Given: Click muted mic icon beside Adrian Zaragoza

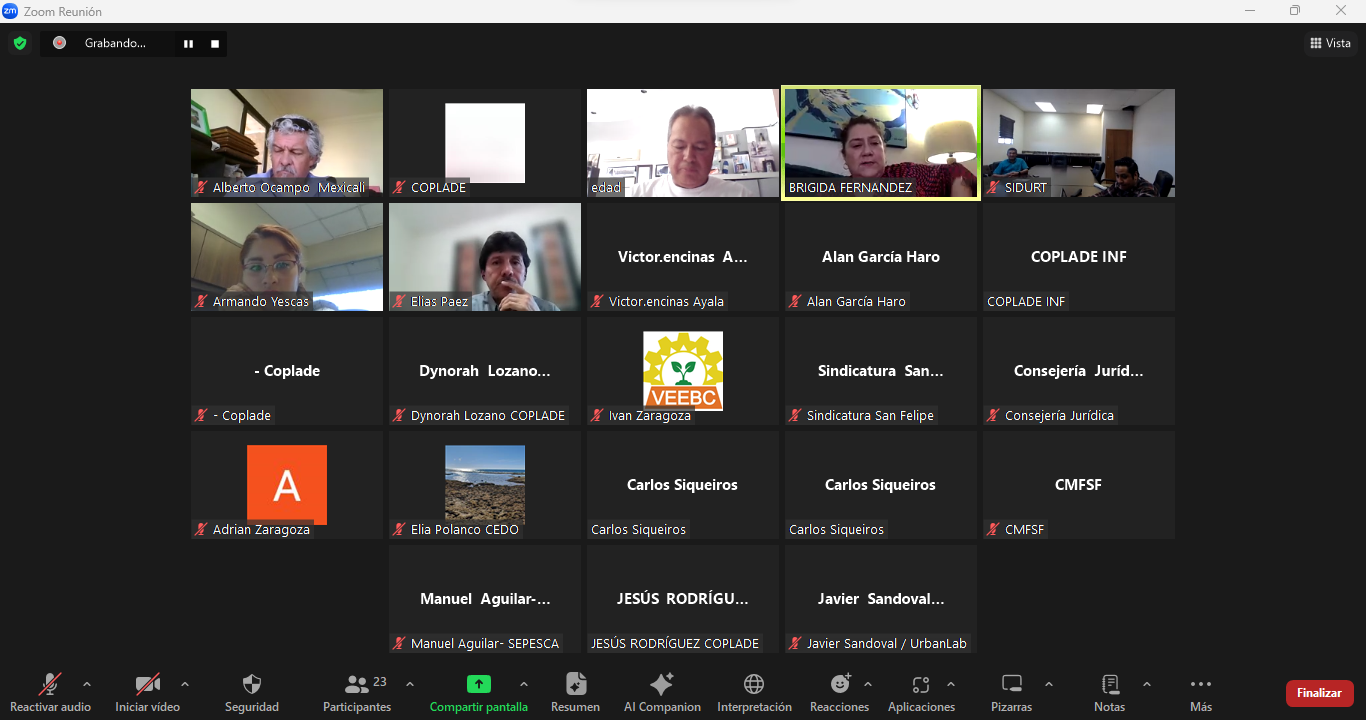Looking at the screenshot, I should [x=202, y=529].
